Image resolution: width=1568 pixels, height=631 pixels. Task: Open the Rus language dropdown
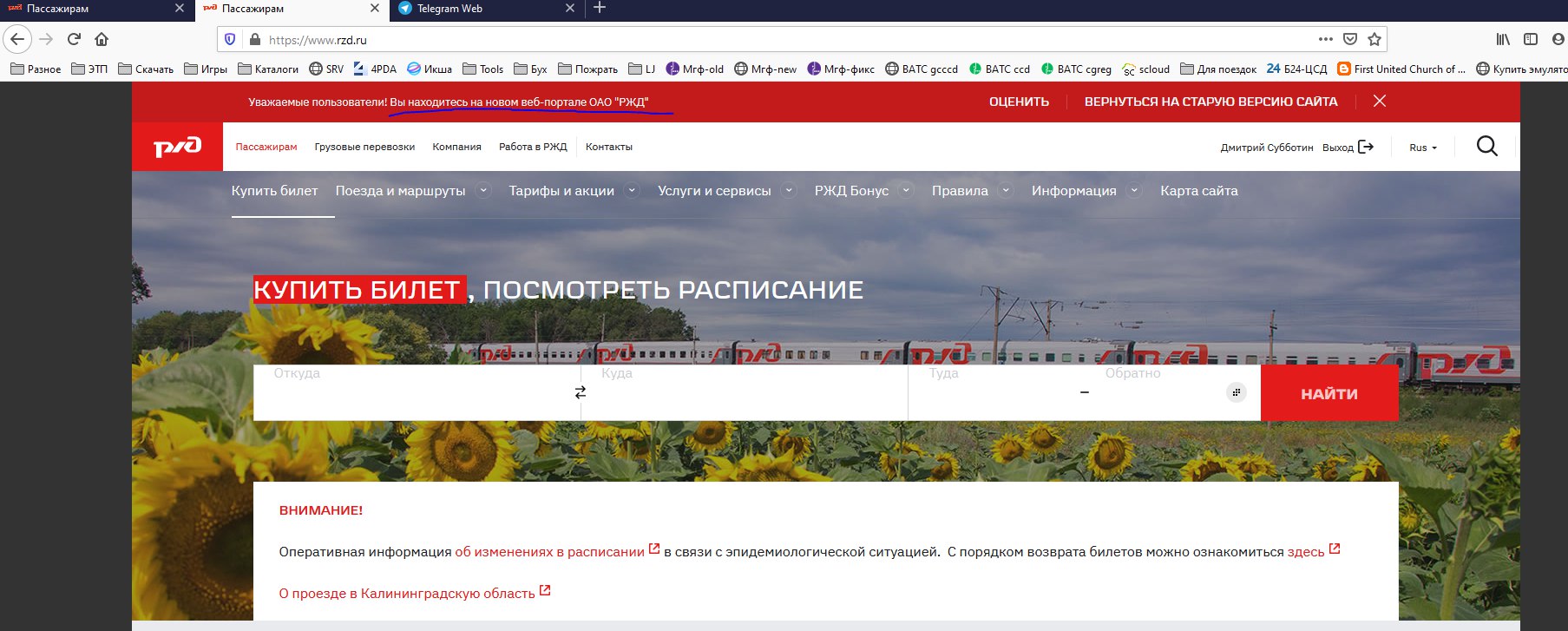[1423, 148]
